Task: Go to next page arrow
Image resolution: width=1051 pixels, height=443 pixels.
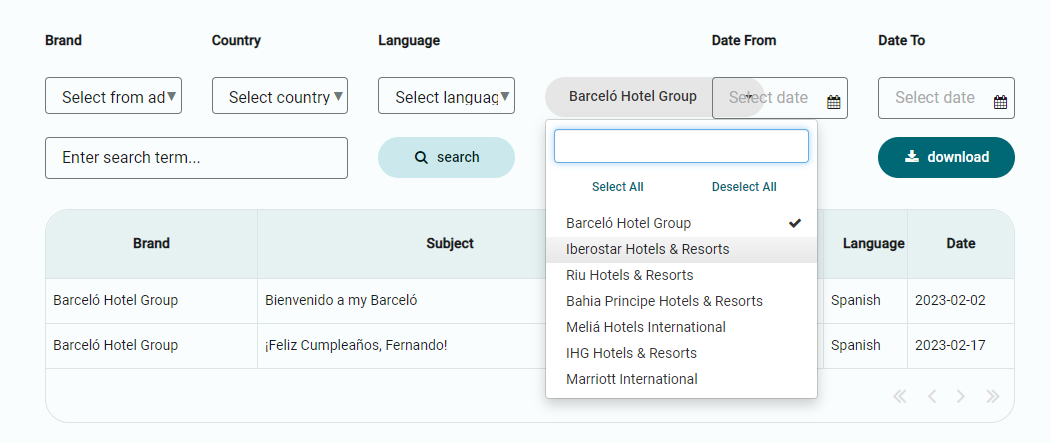Action: pos(961,396)
